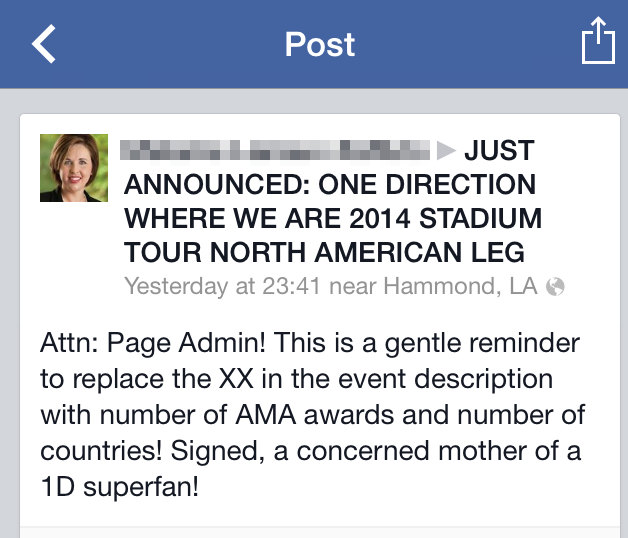This screenshot has height=538, width=628.
Task: Tap the back arrow icon
Action: (44, 44)
